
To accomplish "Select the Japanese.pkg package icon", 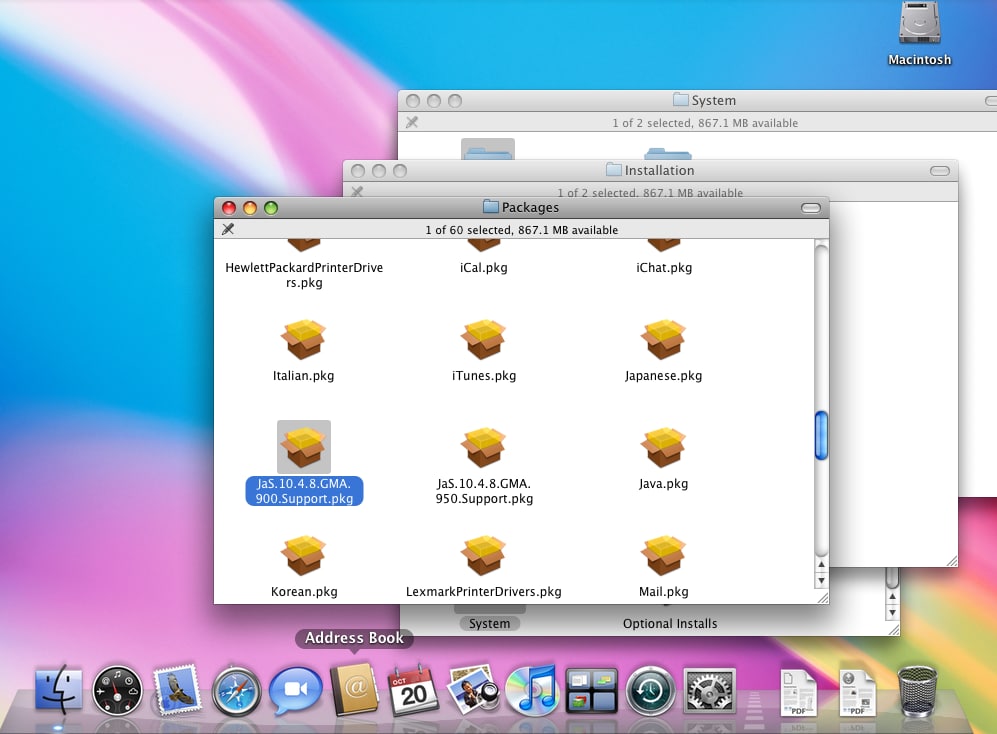I will click(x=663, y=339).
